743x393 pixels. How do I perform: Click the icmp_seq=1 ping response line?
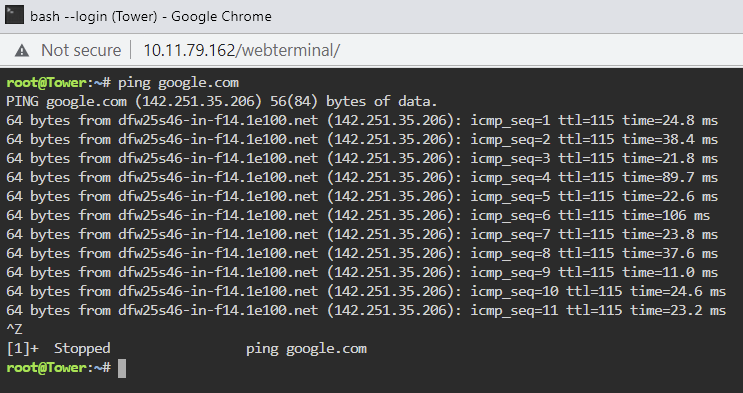[x=362, y=120]
